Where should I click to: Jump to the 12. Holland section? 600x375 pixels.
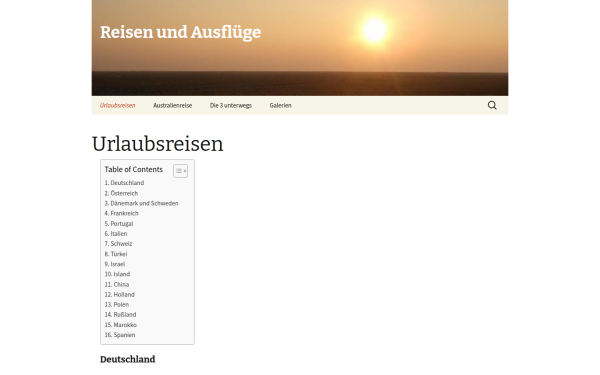tap(120, 294)
